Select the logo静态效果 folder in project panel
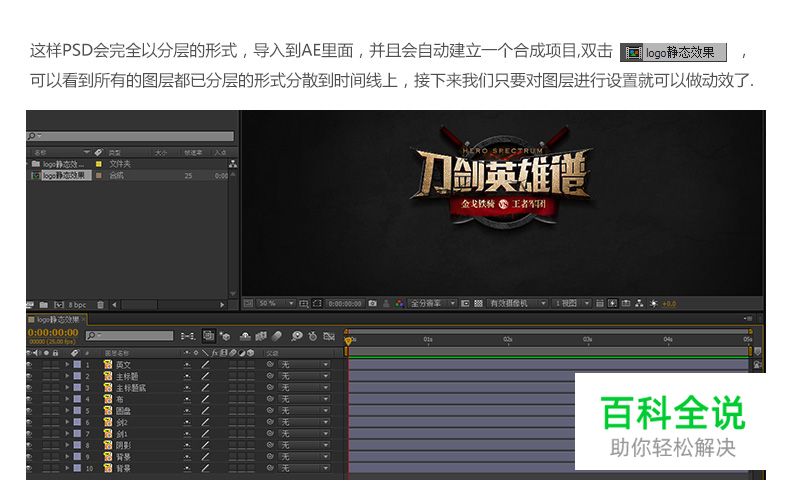Screen dimensions: 800x495 (63, 164)
